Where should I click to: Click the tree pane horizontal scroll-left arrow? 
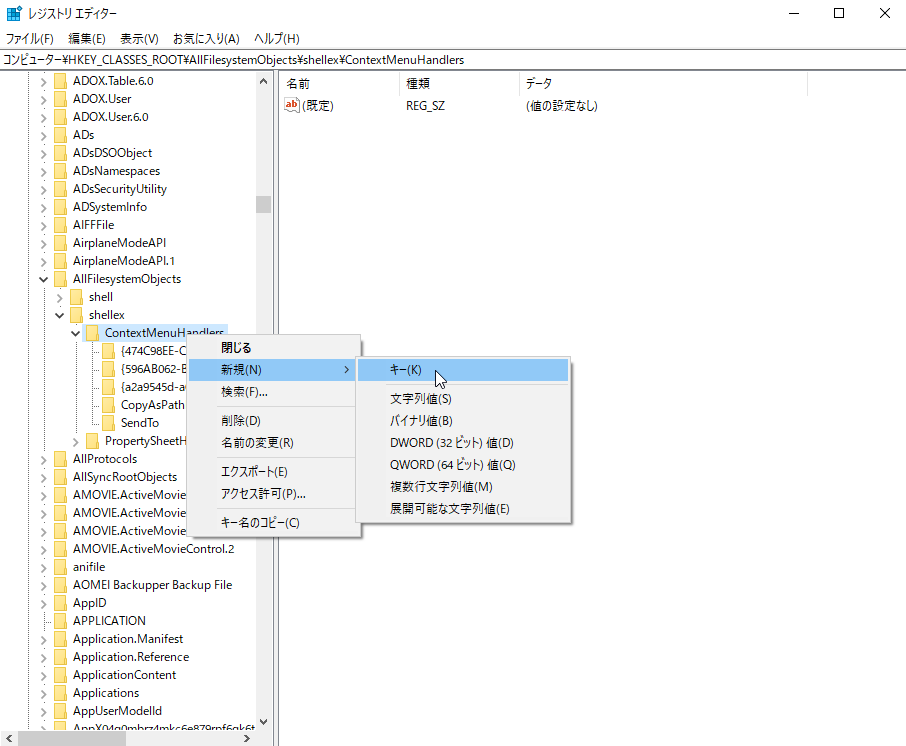(x=9, y=738)
